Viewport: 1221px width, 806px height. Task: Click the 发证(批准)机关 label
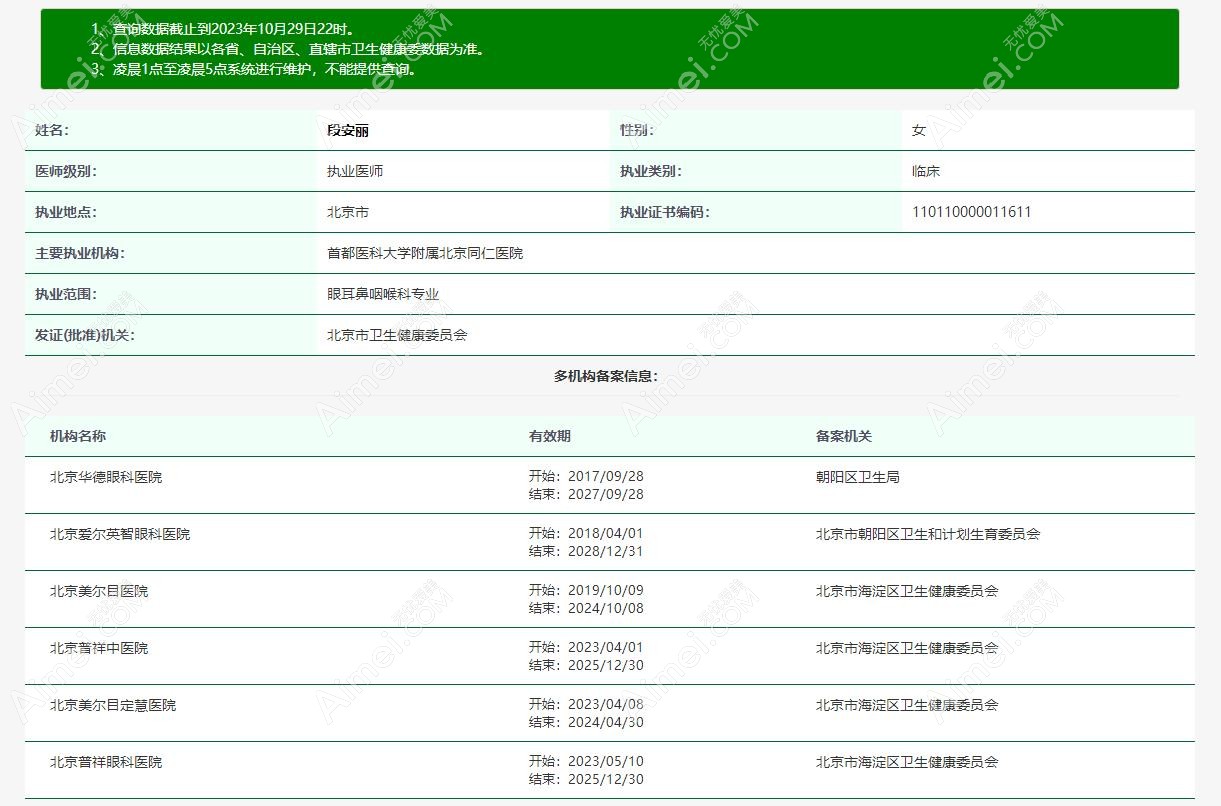click(85, 335)
